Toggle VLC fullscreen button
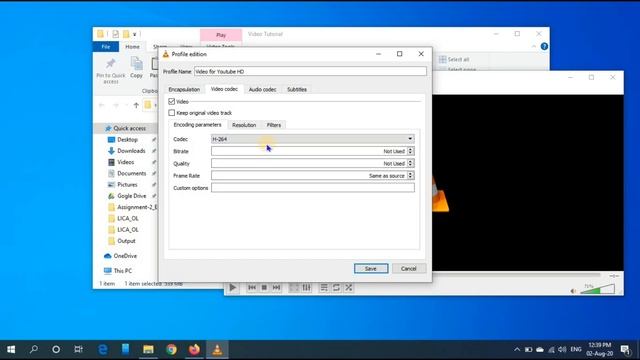Image resolution: width=640 pixels, height=360 pixels. coord(294,288)
